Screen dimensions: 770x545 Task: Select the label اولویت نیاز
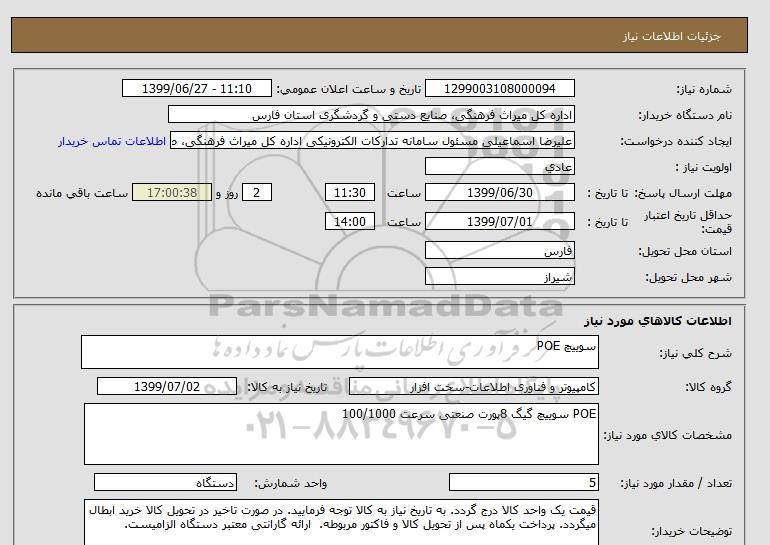click(704, 167)
